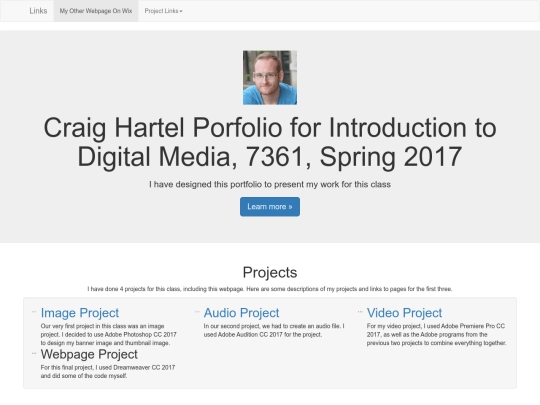Screen dimensions: 540x405
Task: Click 'I have designed this portfolio' subtitle
Action: point(270,185)
